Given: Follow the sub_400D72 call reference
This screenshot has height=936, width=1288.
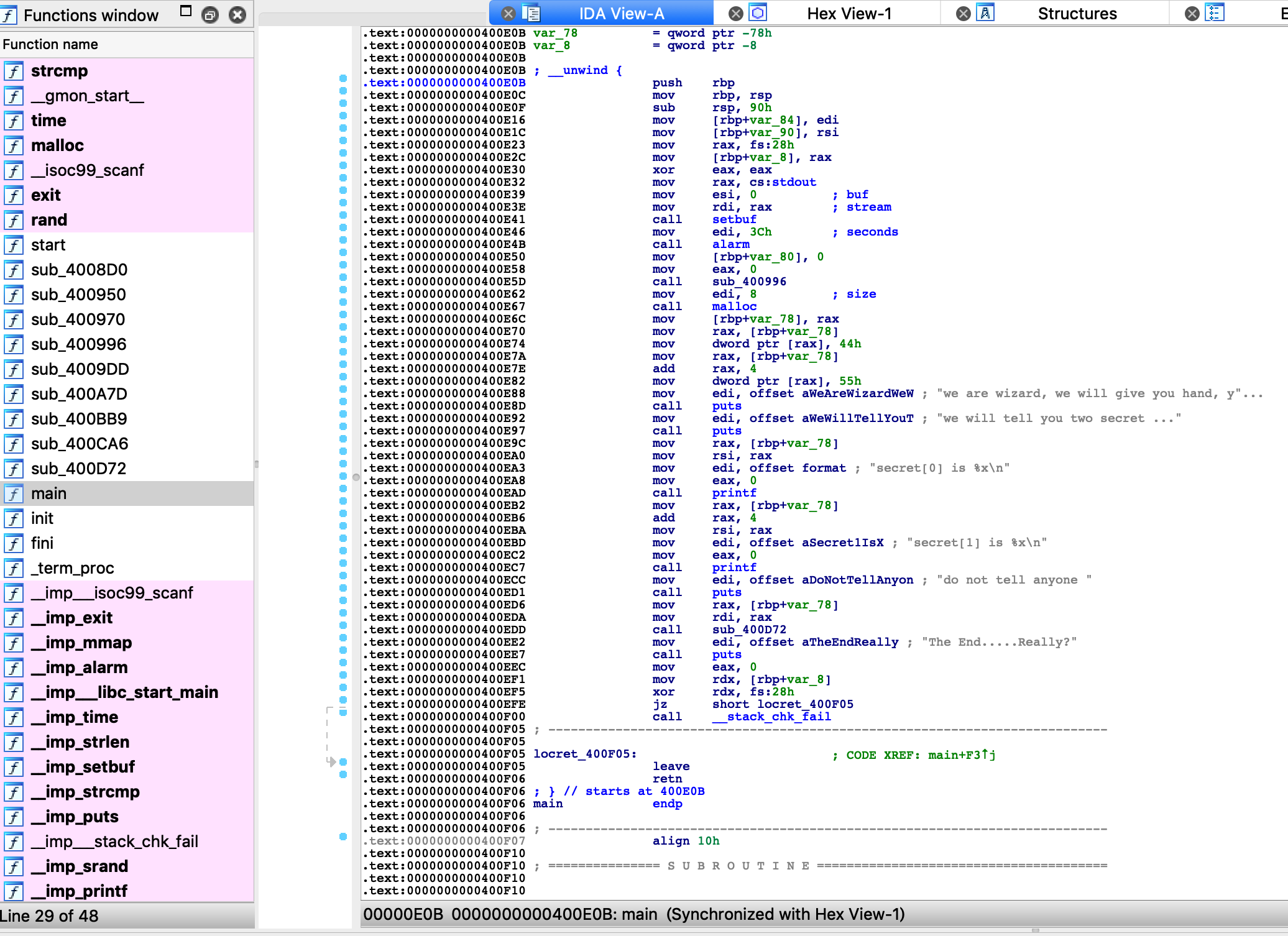Looking at the screenshot, I should click(x=749, y=630).
